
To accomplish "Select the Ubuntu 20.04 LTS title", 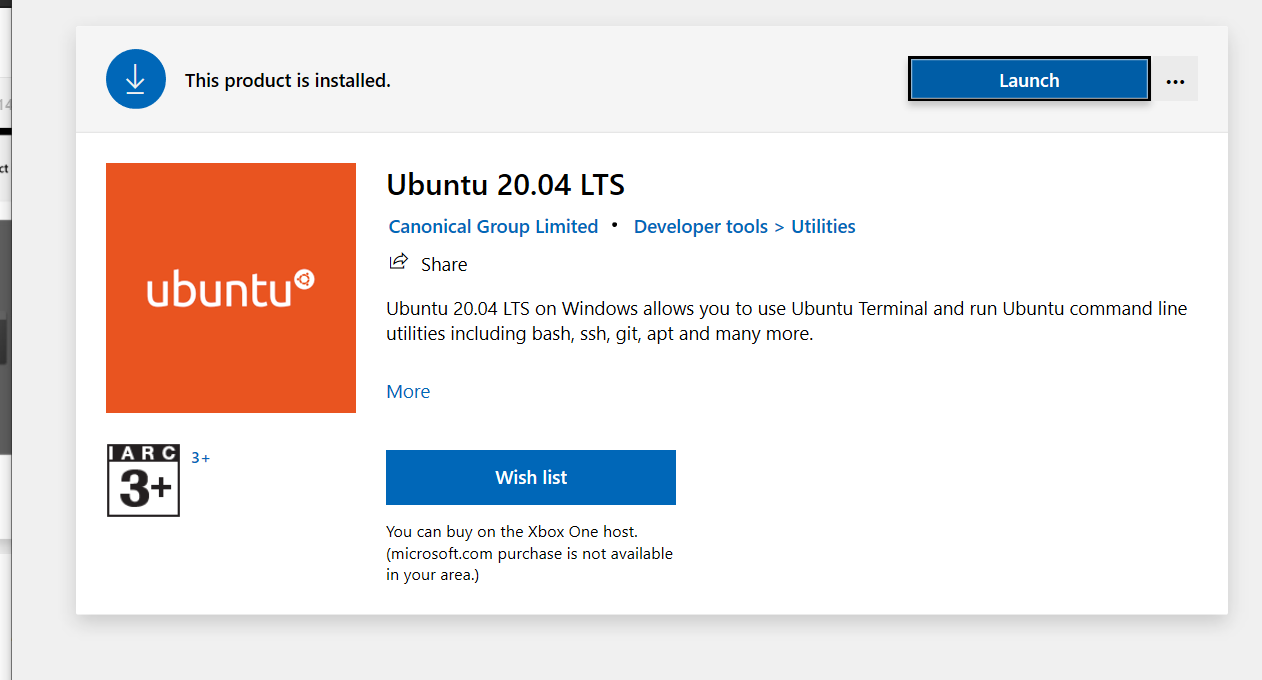I will coord(505,185).
